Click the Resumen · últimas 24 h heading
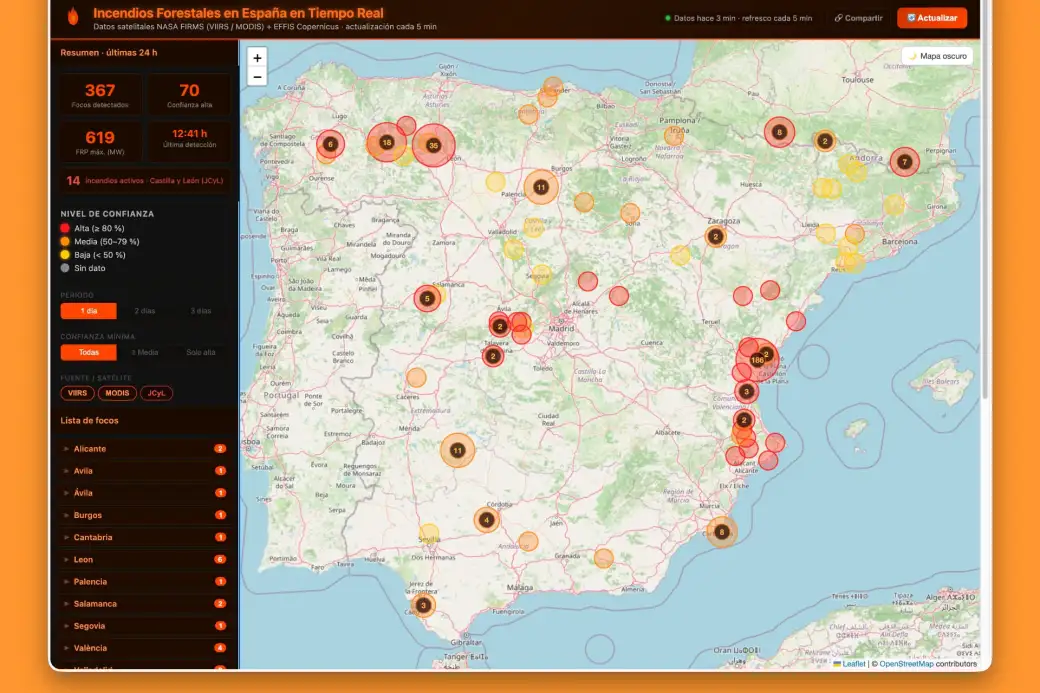Viewport: 1040px width, 693px height. (109, 52)
